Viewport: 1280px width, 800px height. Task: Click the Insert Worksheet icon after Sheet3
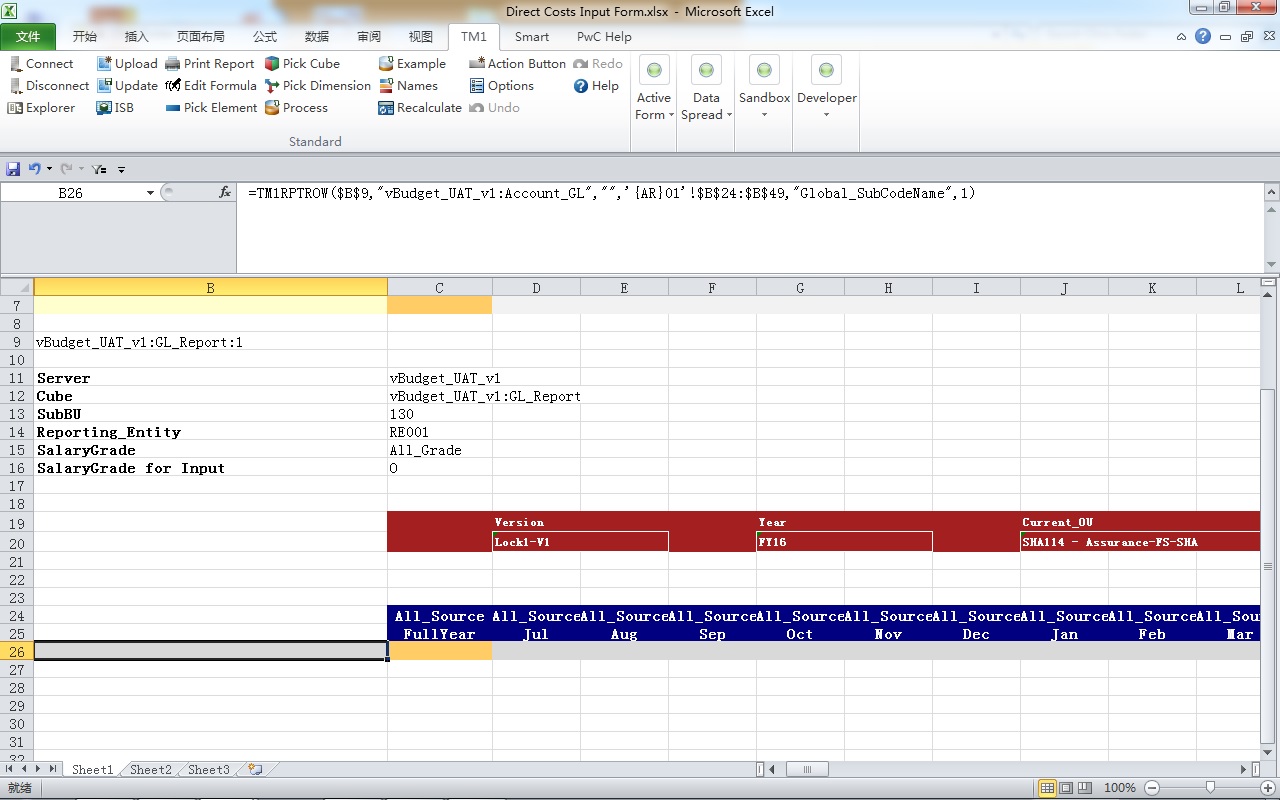[x=255, y=769]
